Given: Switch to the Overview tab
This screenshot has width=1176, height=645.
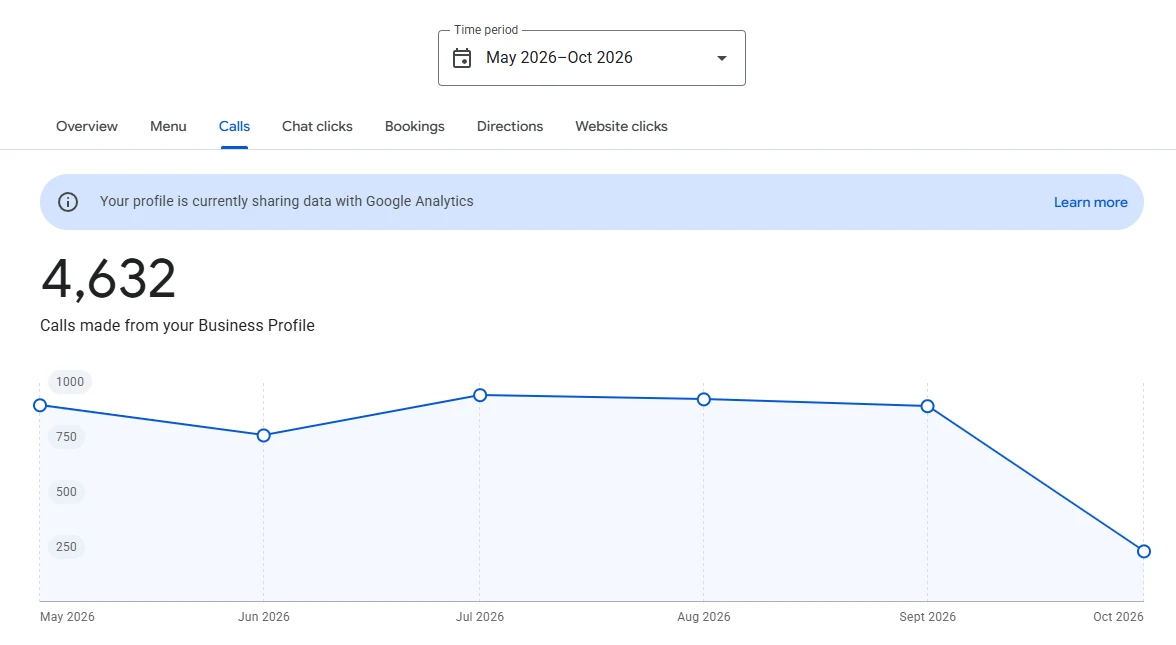Looking at the screenshot, I should point(87,127).
